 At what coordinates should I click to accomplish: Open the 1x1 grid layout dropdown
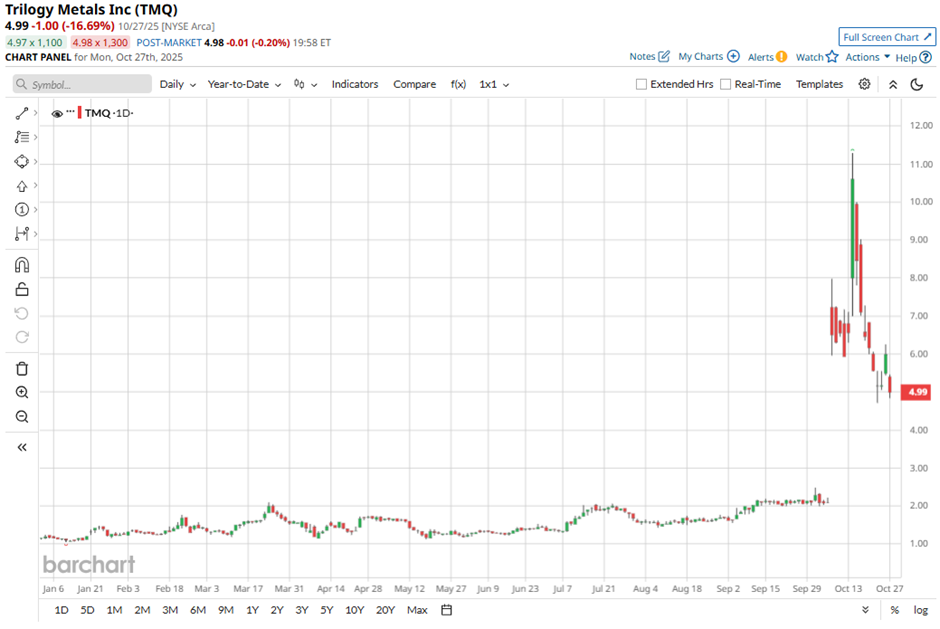tap(494, 85)
